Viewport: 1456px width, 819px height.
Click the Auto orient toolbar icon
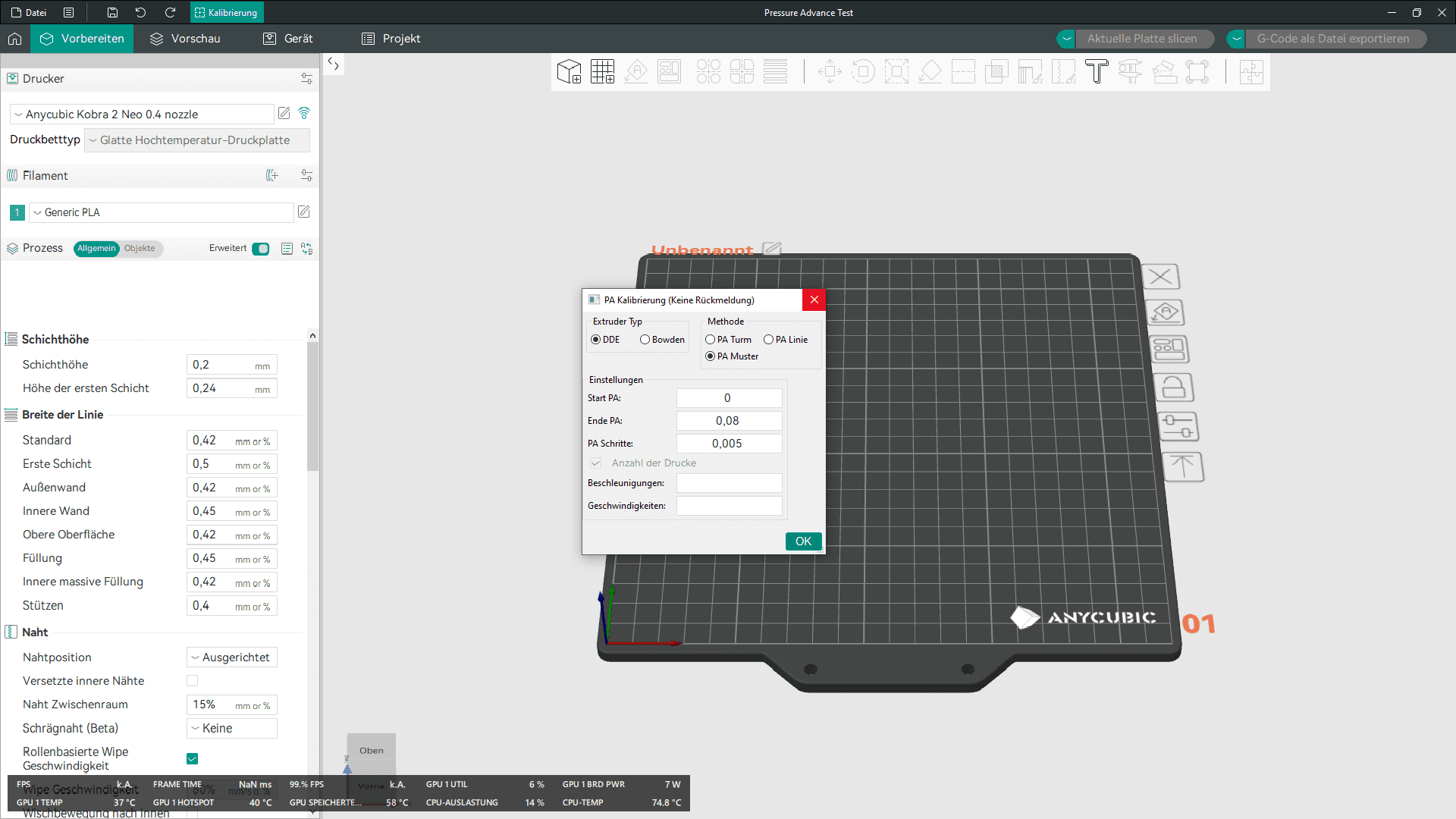click(635, 71)
